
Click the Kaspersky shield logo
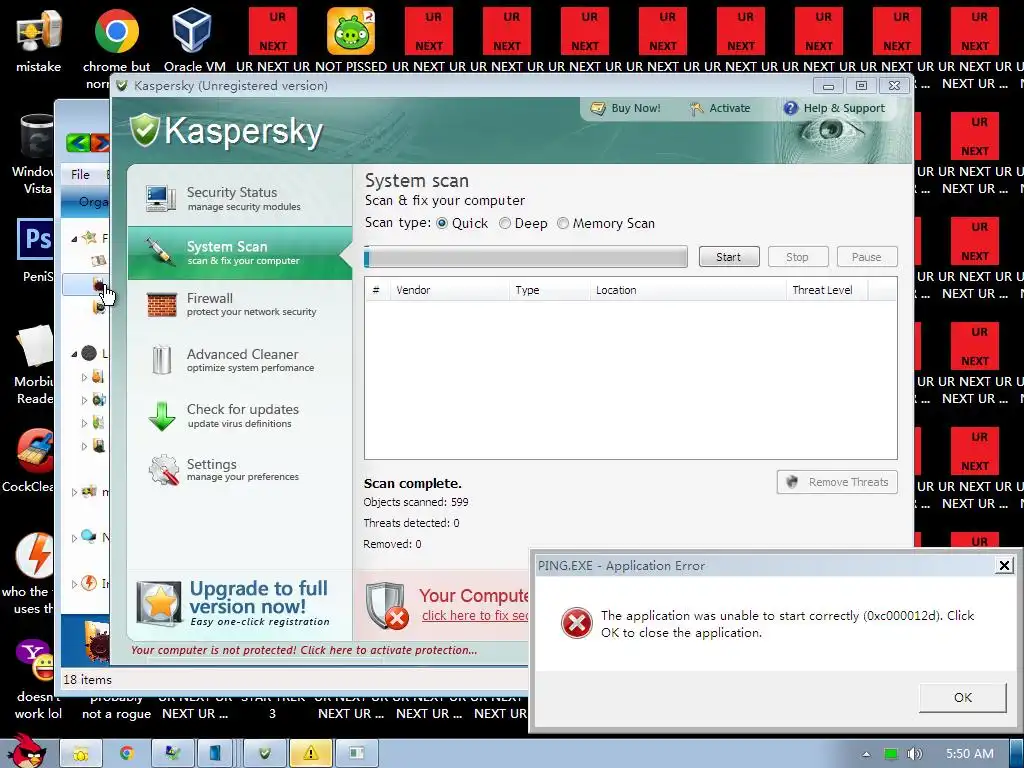(144, 130)
